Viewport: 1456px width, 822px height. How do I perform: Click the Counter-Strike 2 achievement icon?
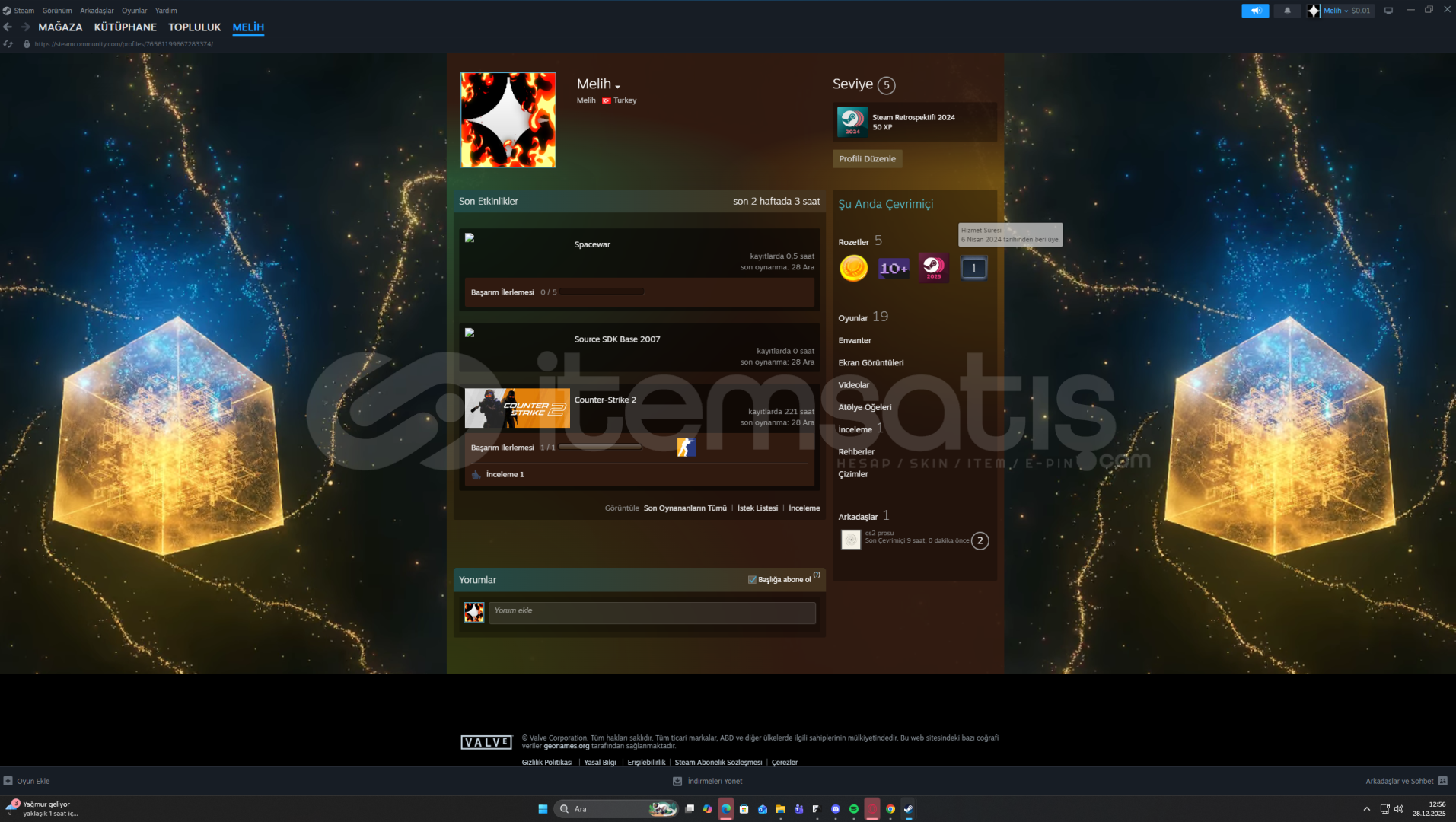tap(686, 447)
